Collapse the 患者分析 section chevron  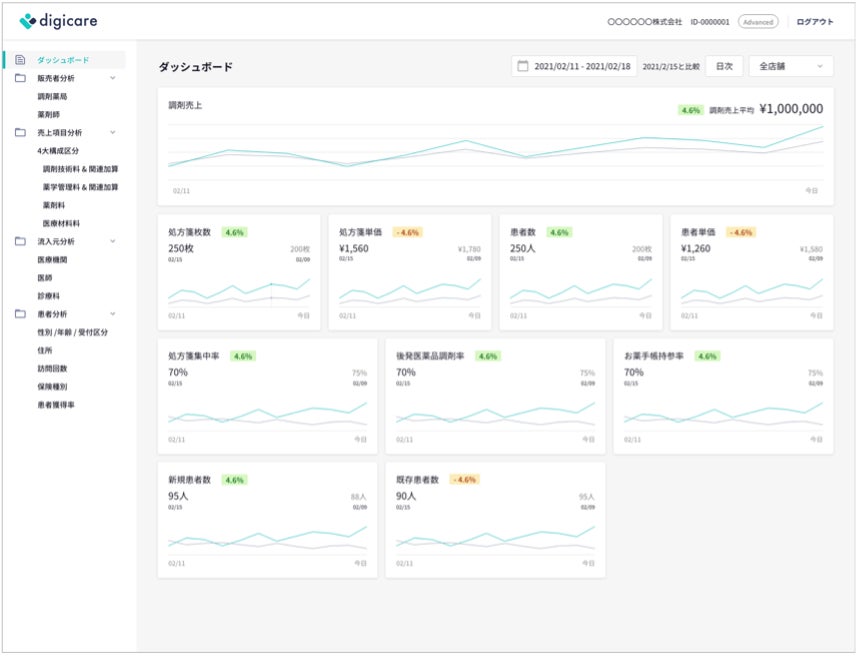pos(112,314)
